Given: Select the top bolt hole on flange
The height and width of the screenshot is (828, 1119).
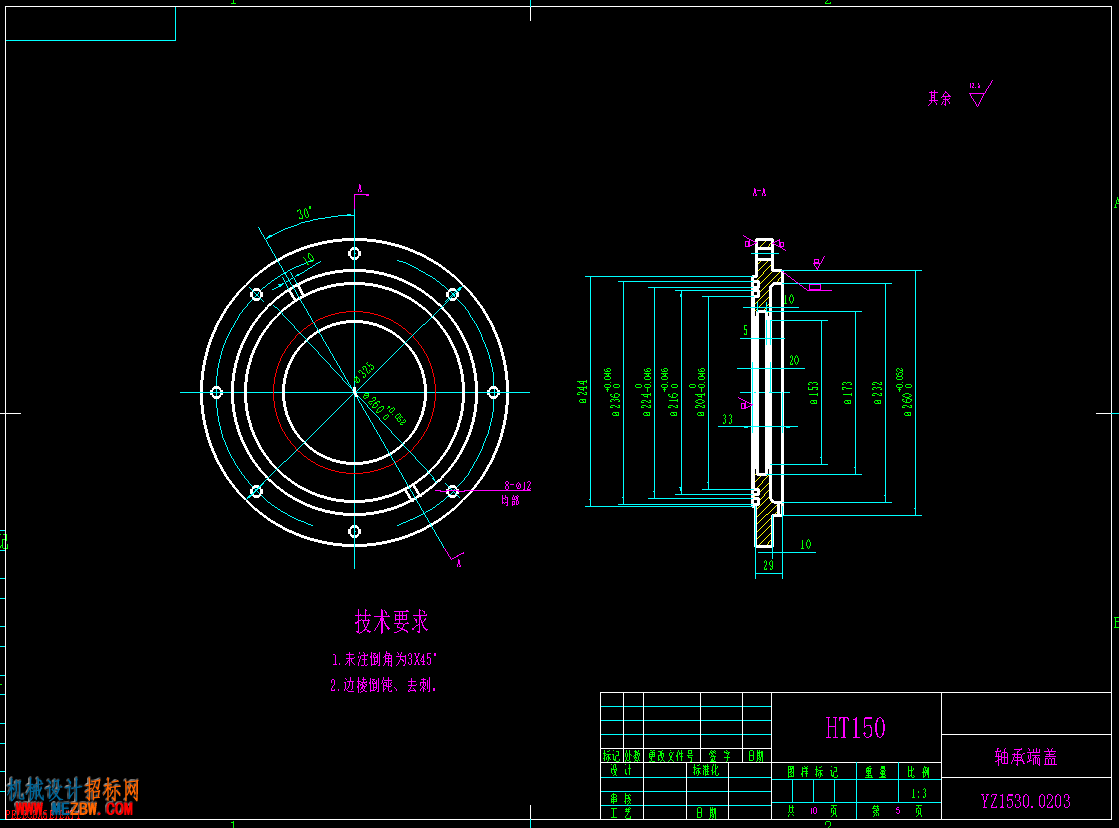Looking at the screenshot, I should (354, 254).
